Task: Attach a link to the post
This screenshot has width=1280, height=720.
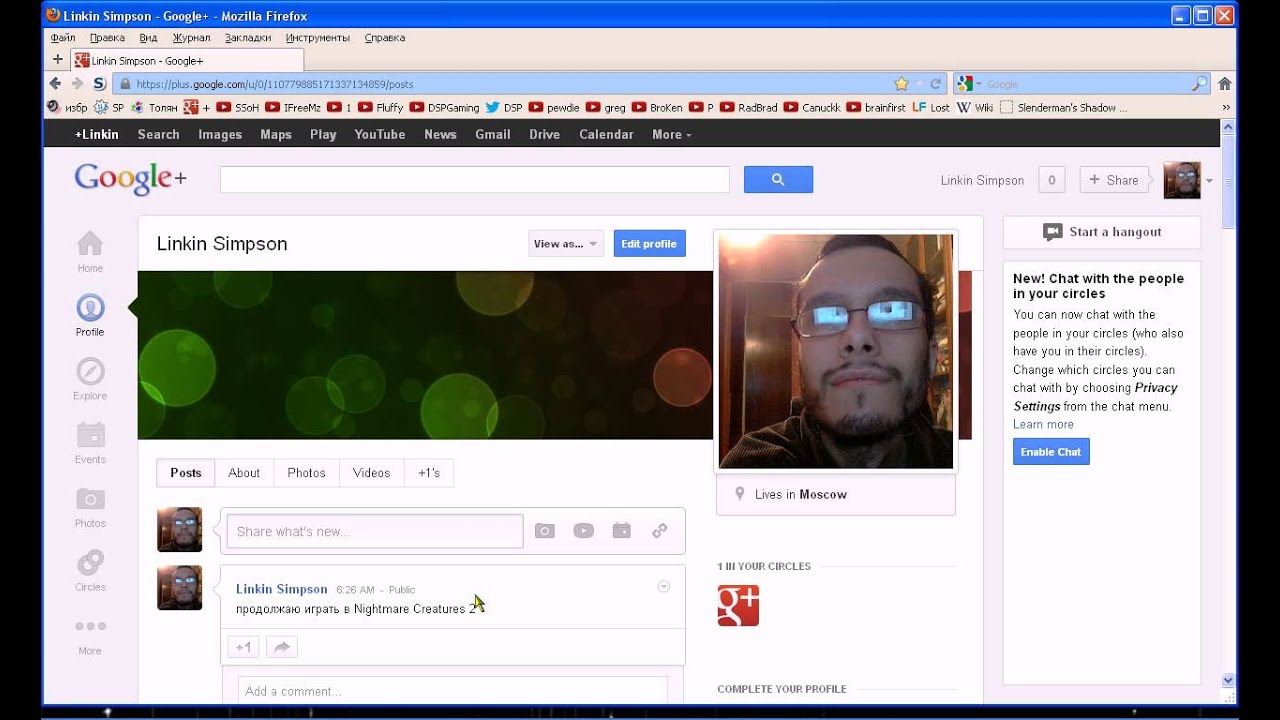Action: click(660, 531)
